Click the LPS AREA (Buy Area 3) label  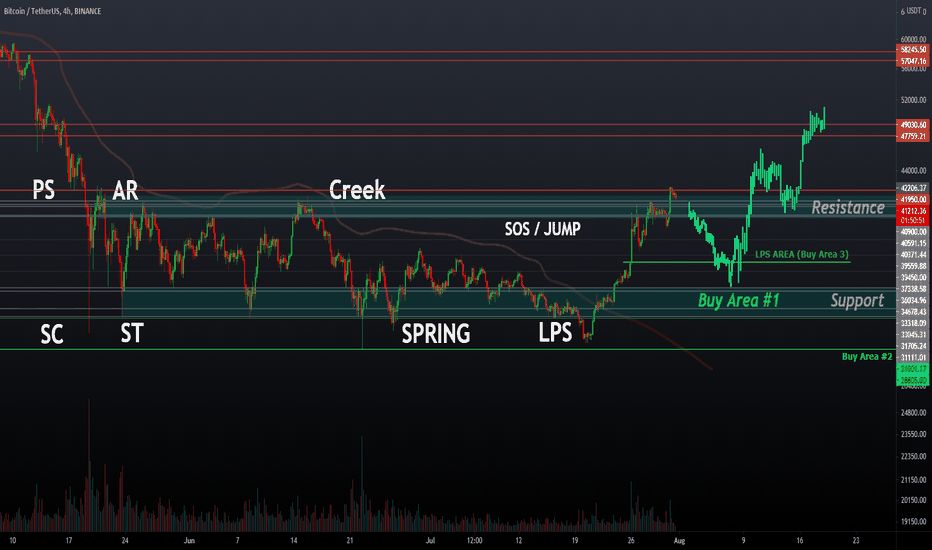pyautogui.click(x=802, y=254)
